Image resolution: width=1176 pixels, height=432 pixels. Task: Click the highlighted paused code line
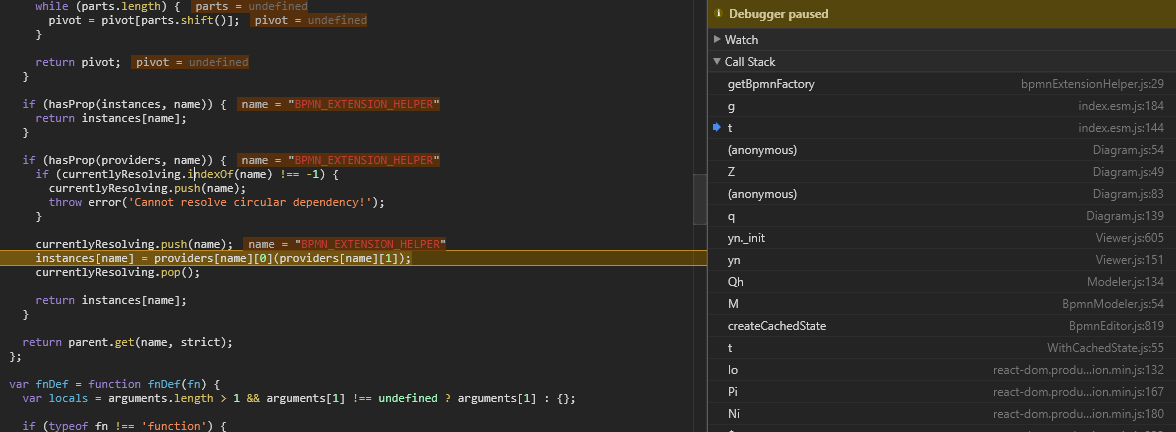(353, 258)
